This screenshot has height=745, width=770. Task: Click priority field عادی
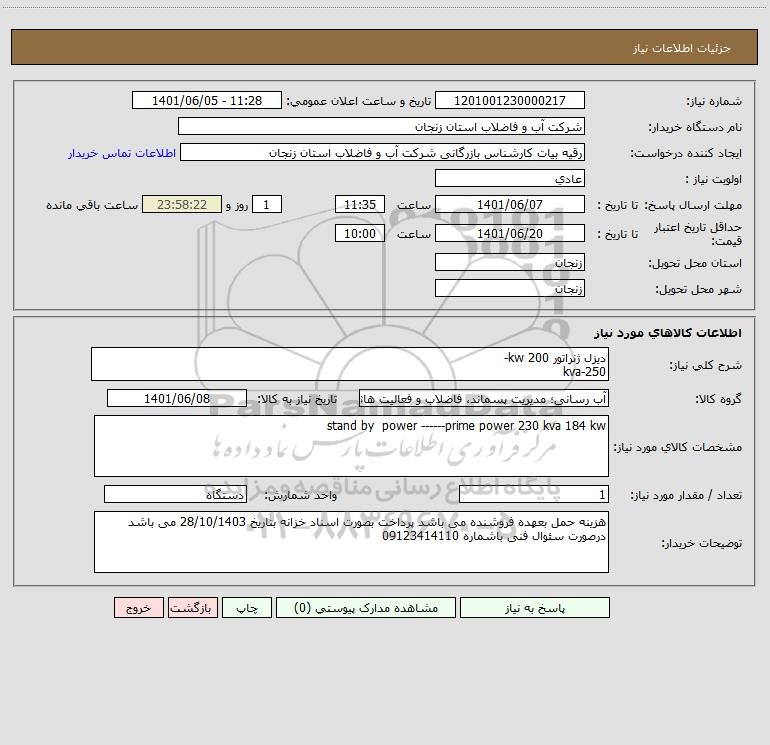coord(510,178)
